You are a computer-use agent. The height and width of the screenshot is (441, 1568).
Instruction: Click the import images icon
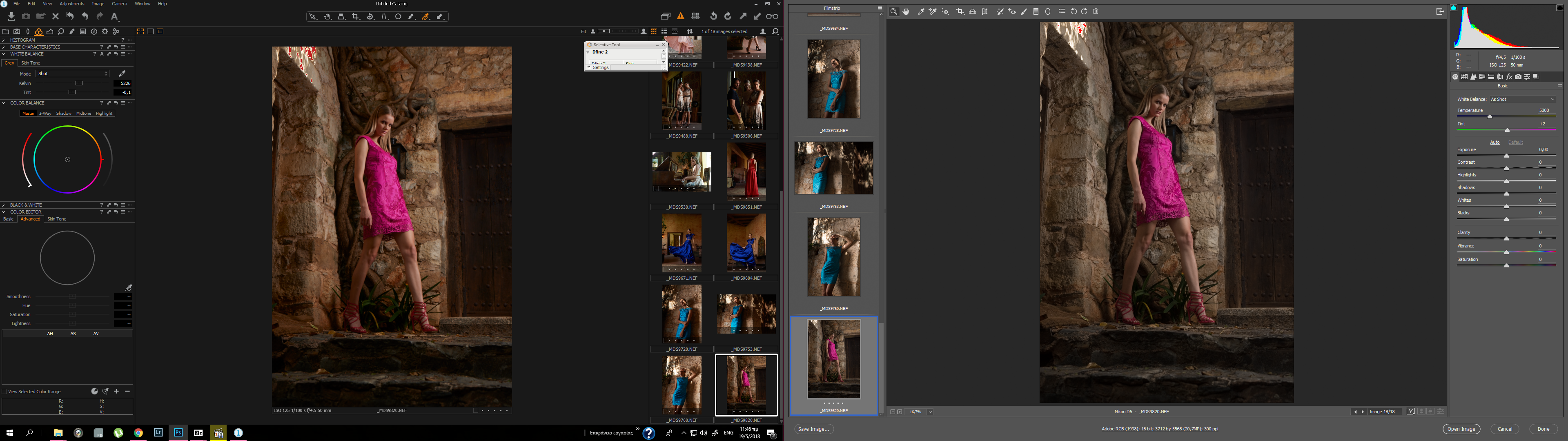tap(11, 16)
